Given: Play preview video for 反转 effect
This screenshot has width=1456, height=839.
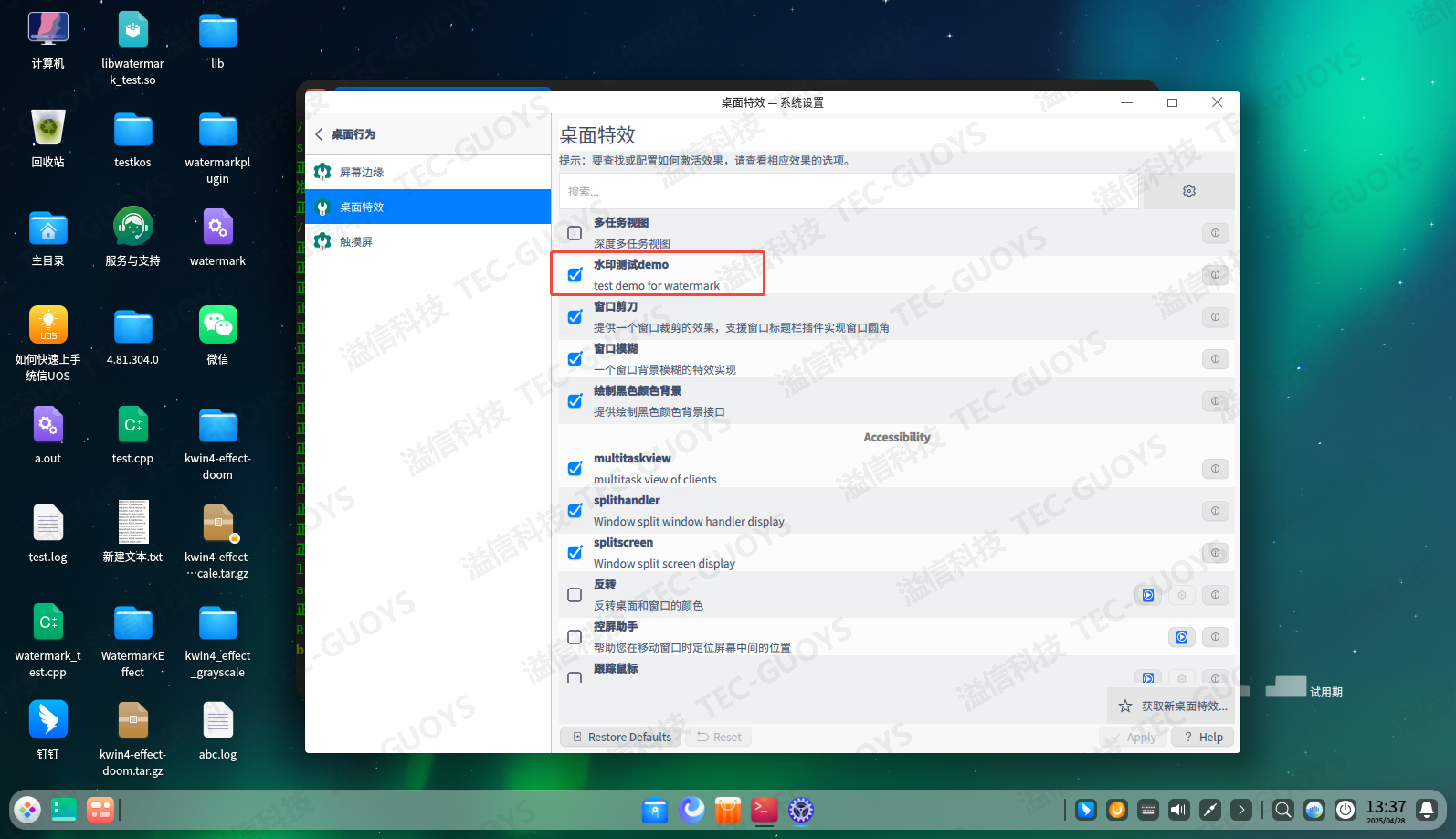Looking at the screenshot, I should [1148, 595].
